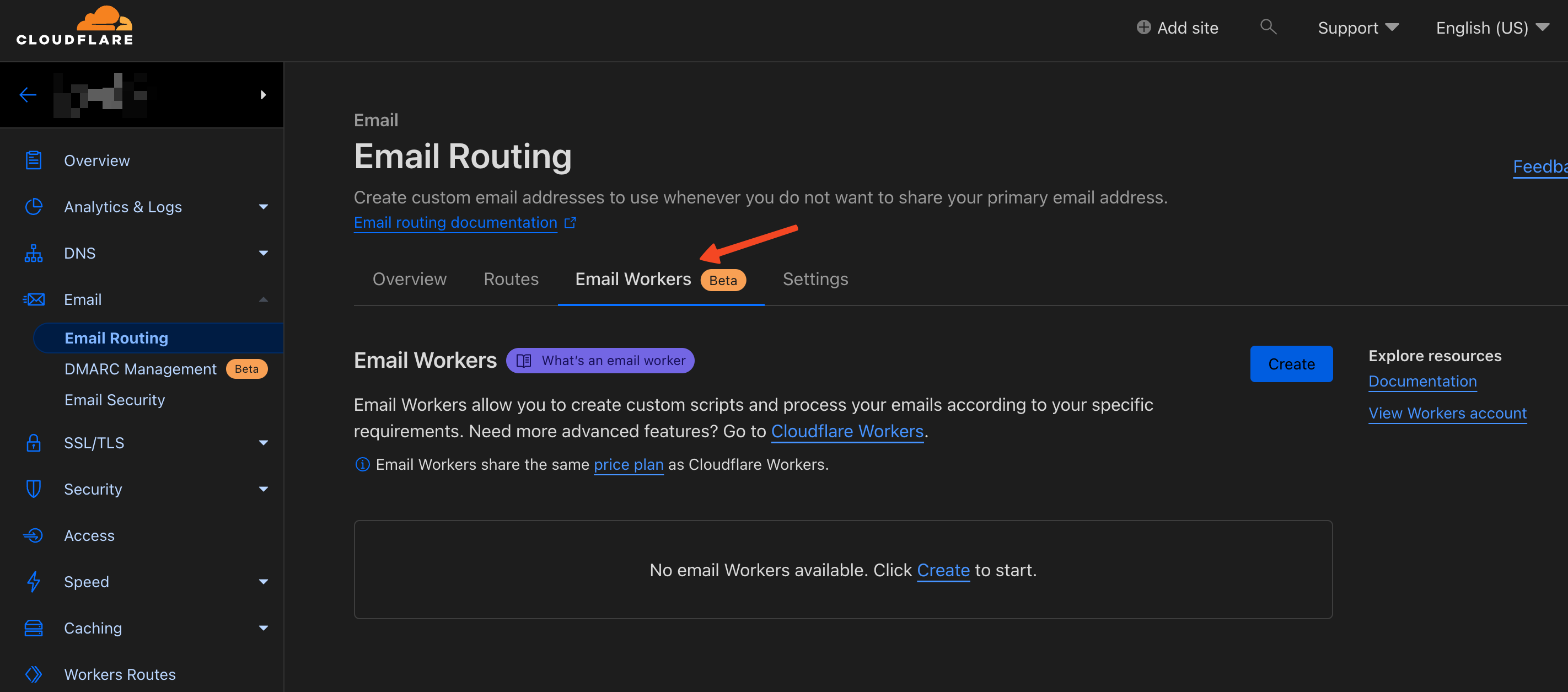
Task: Click the book icon in email worker badge
Action: (523, 361)
